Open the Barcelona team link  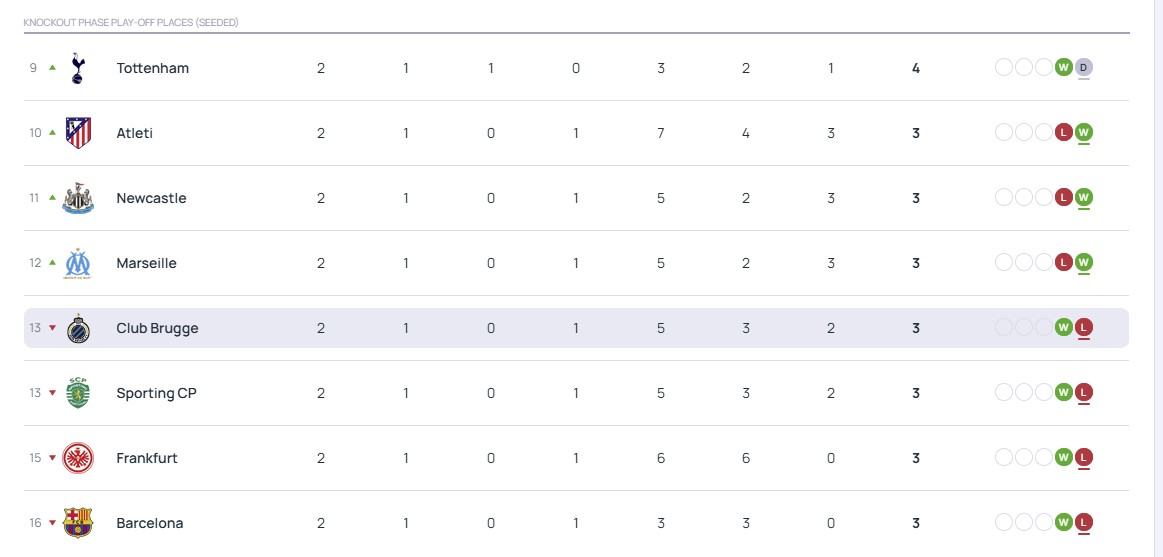[x=150, y=523]
